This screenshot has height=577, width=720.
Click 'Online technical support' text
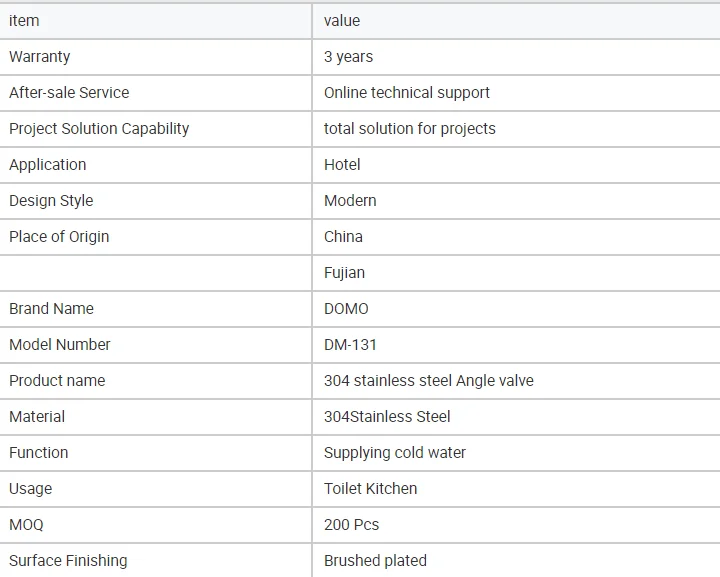[x=407, y=93]
